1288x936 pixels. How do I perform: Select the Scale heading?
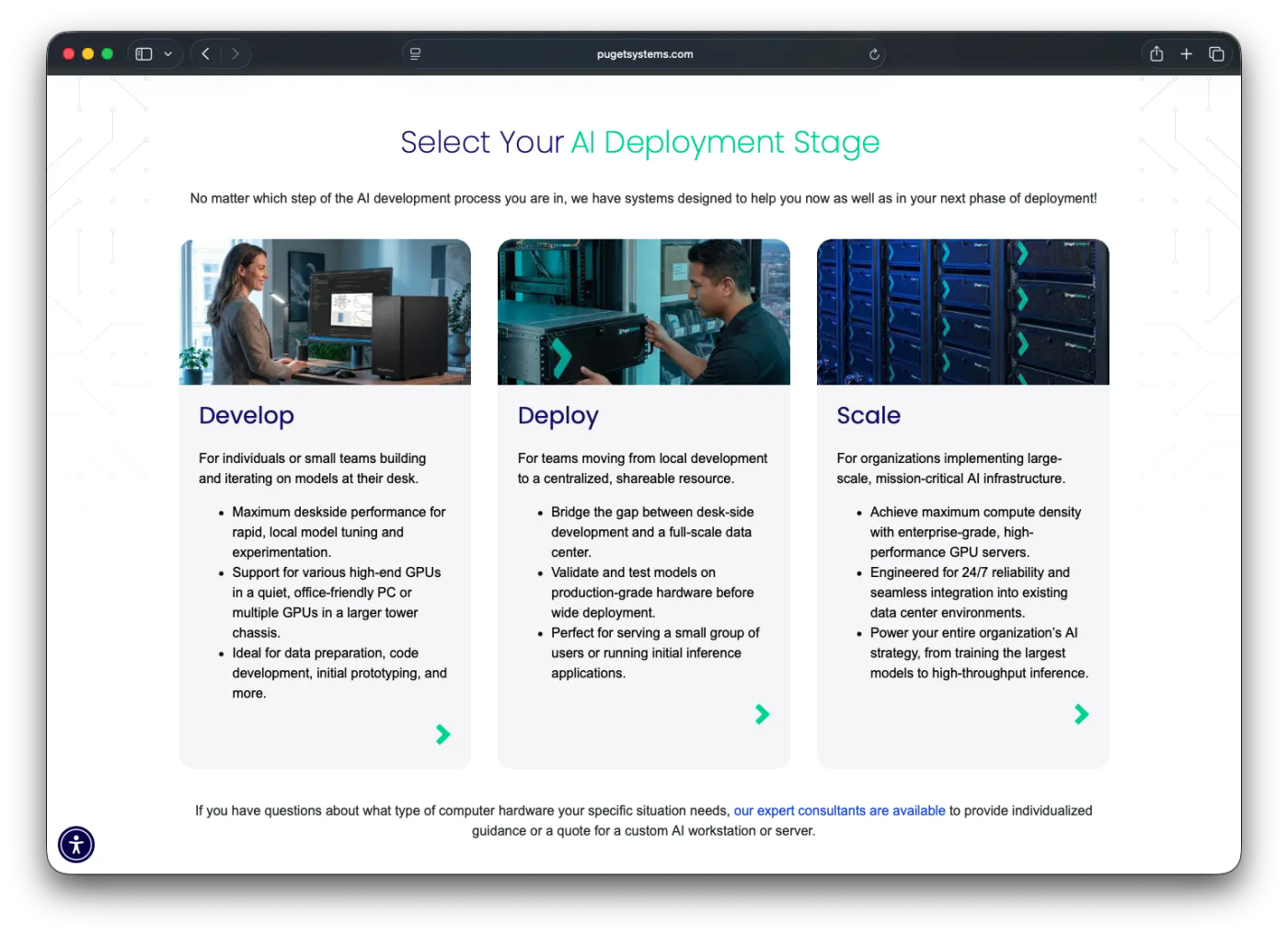pos(868,415)
